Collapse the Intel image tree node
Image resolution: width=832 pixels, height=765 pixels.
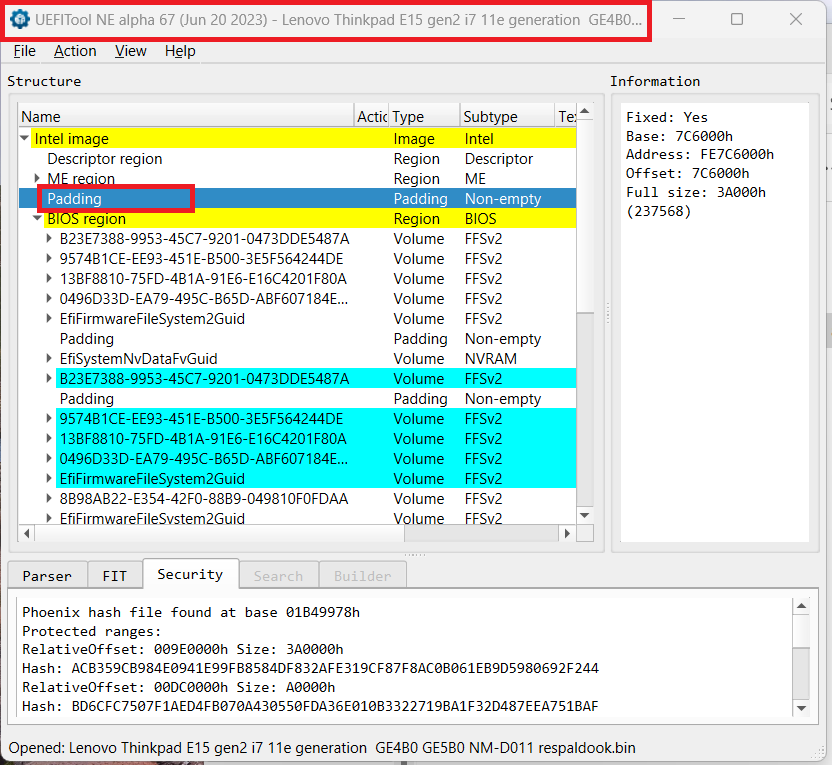pos(24,138)
